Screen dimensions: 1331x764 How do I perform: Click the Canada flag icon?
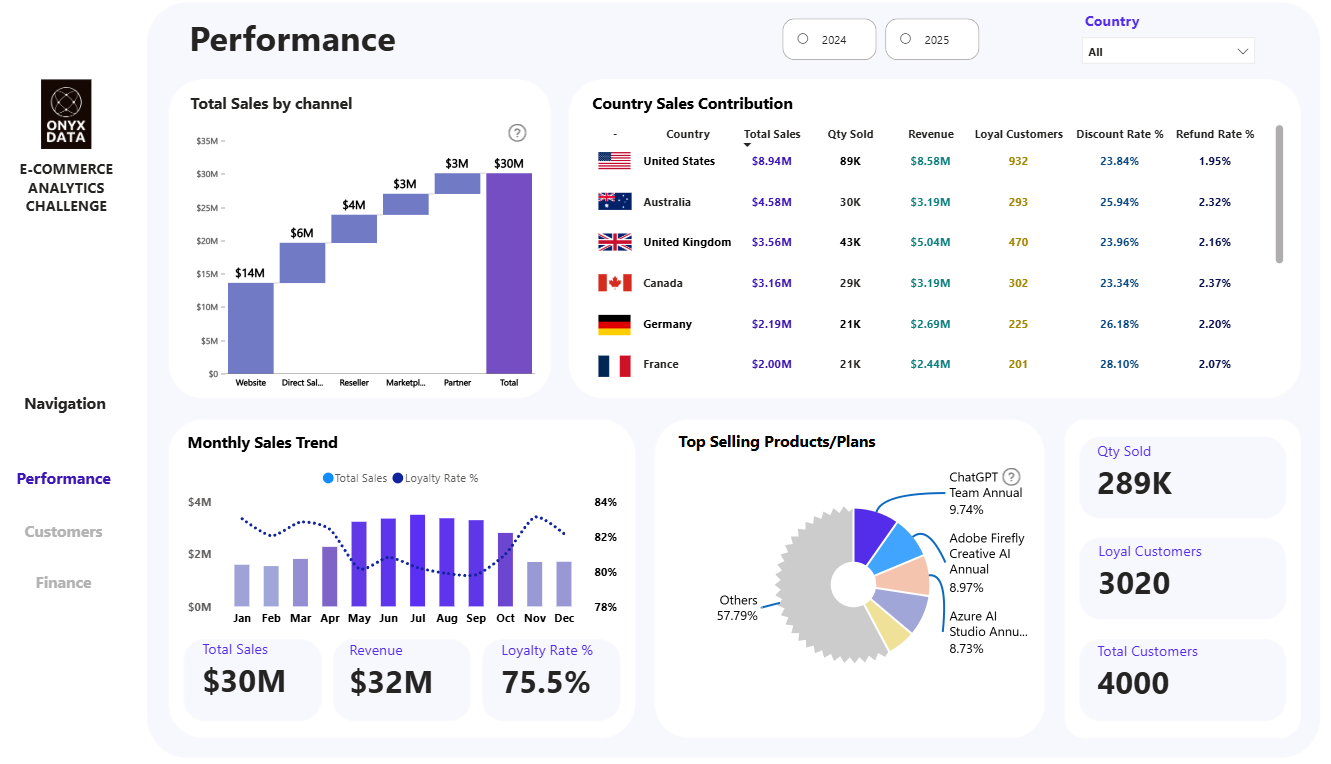[614, 283]
